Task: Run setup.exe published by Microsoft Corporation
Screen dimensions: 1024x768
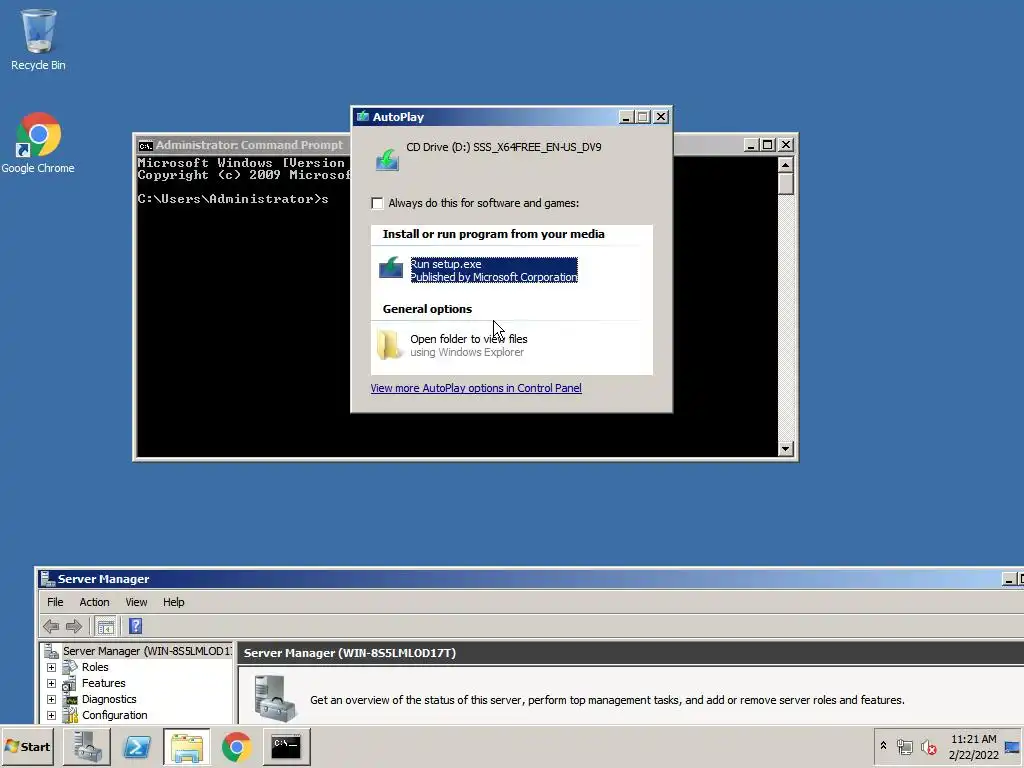Action: (x=494, y=270)
